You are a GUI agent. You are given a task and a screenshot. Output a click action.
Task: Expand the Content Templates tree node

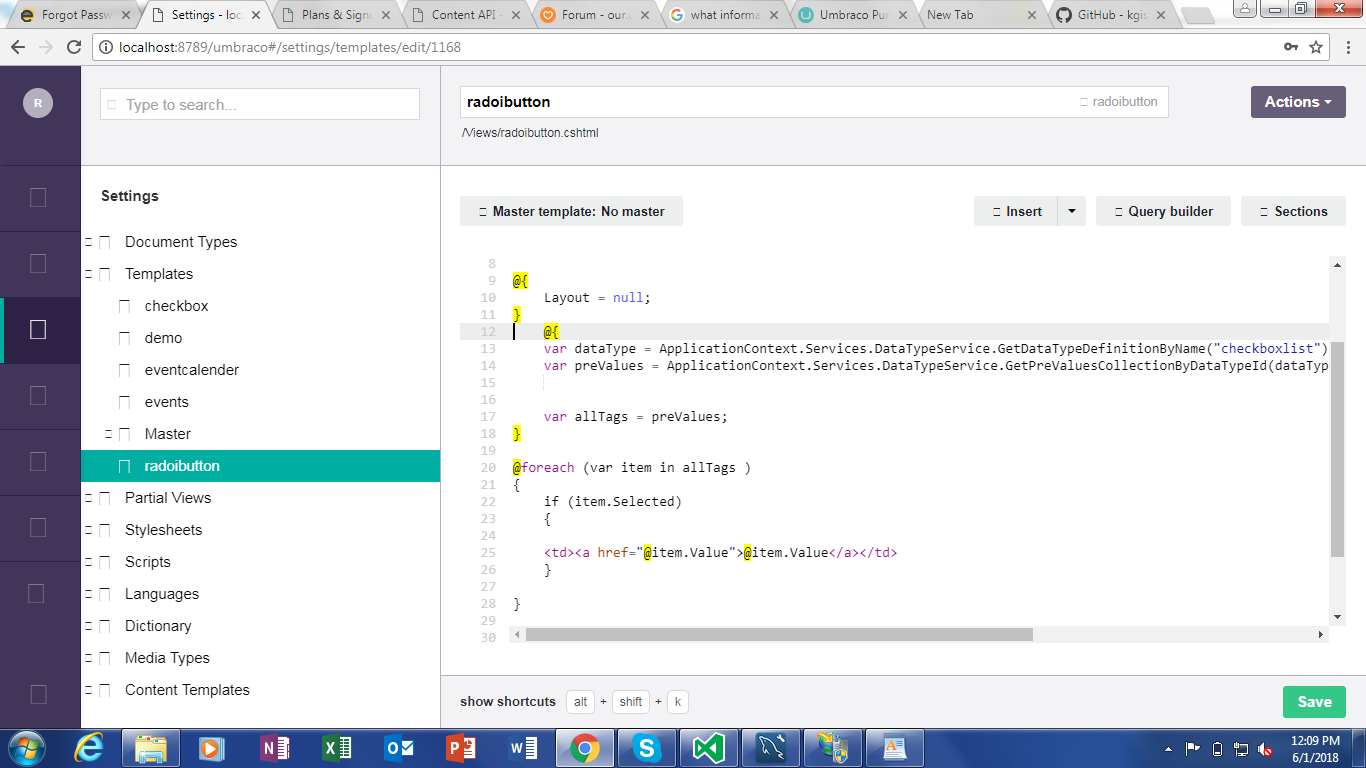[88, 690]
